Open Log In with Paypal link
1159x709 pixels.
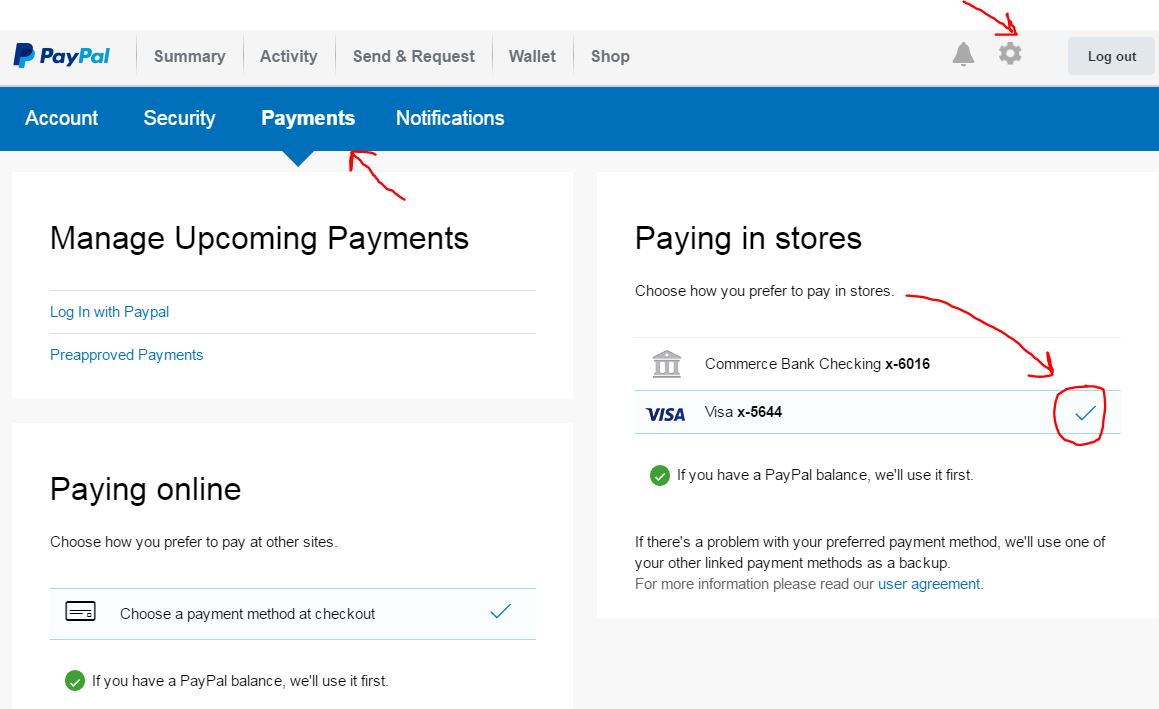click(109, 312)
